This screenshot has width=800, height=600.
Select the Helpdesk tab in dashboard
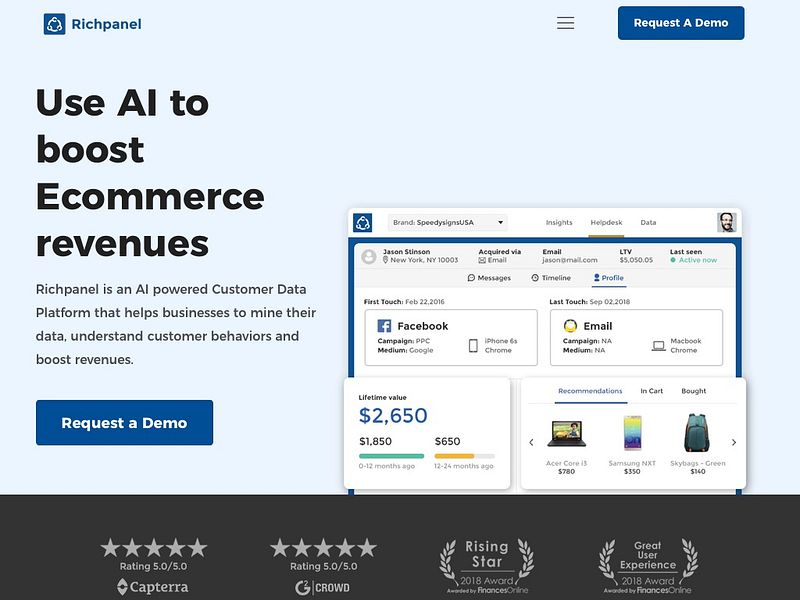tap(606, 222)
